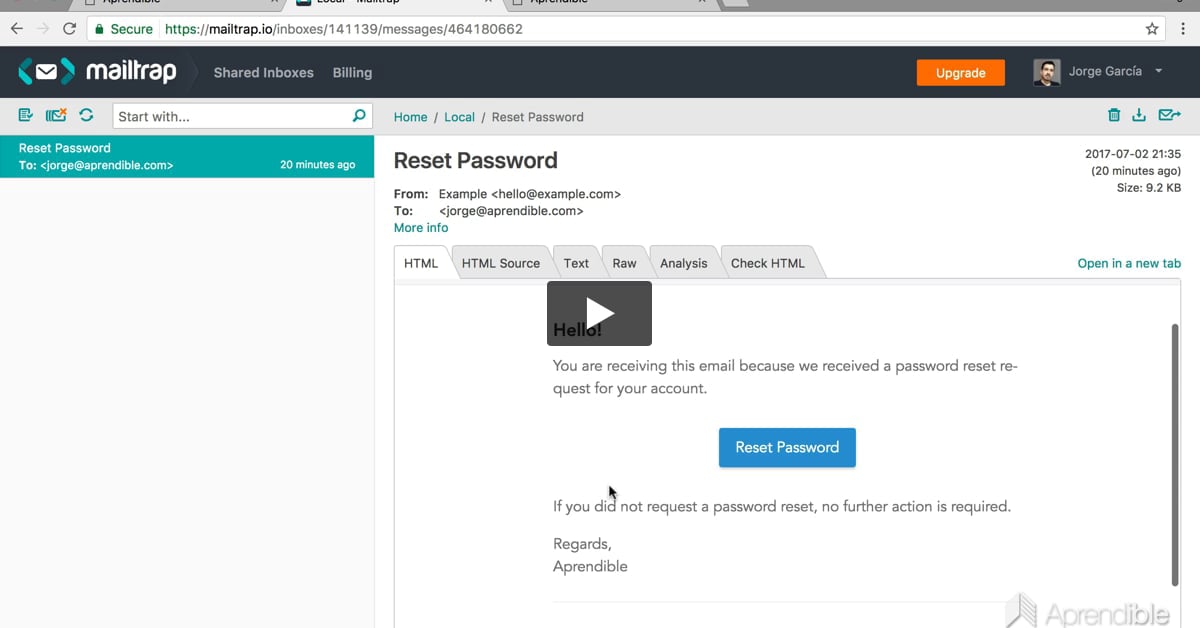This screenshot has width=1200, height=628.
Task: Open Chrome's three-dot menu
Action: coord(1184,29)
